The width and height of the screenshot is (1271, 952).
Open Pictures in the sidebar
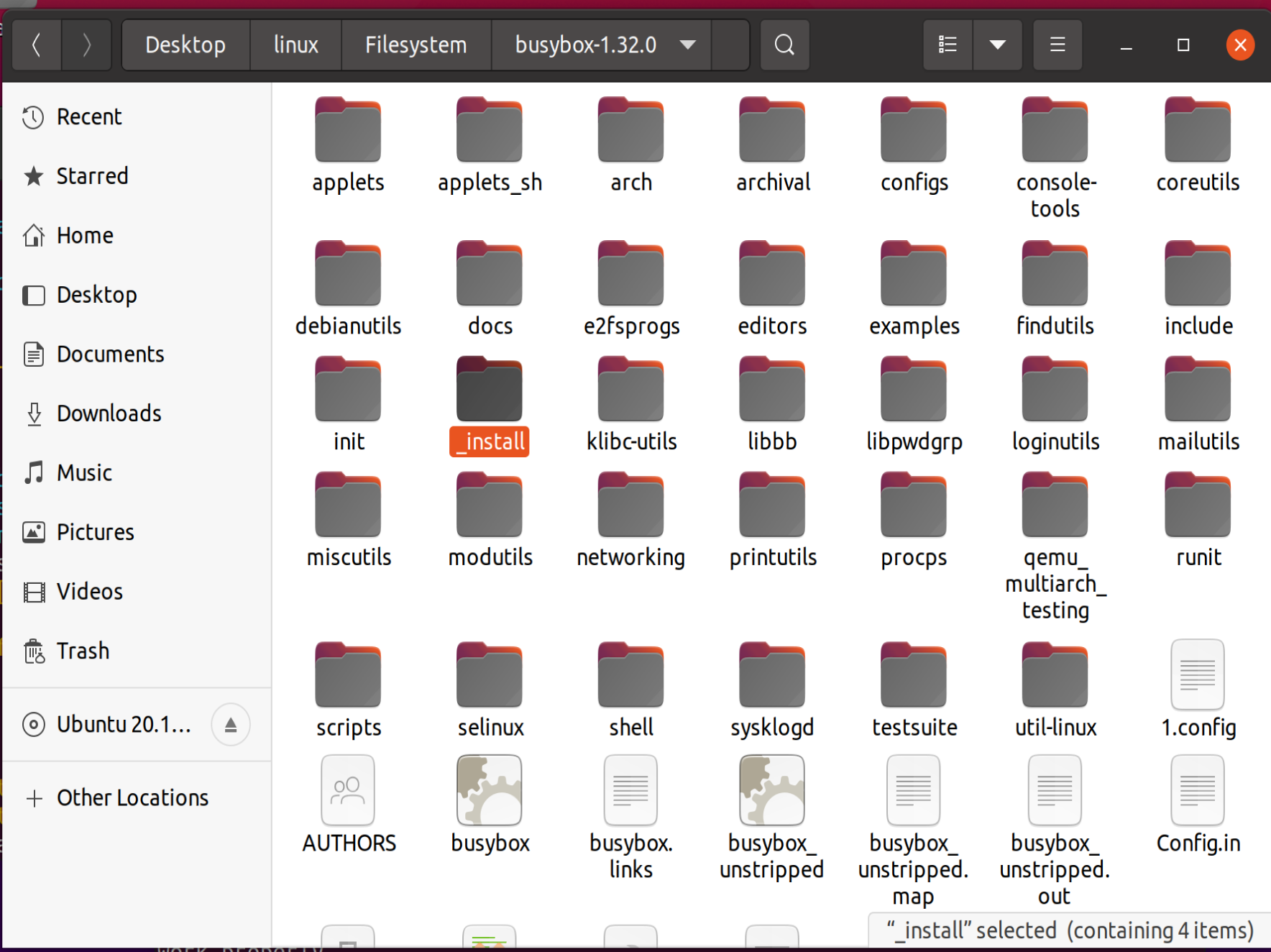(x=137, y=532)
